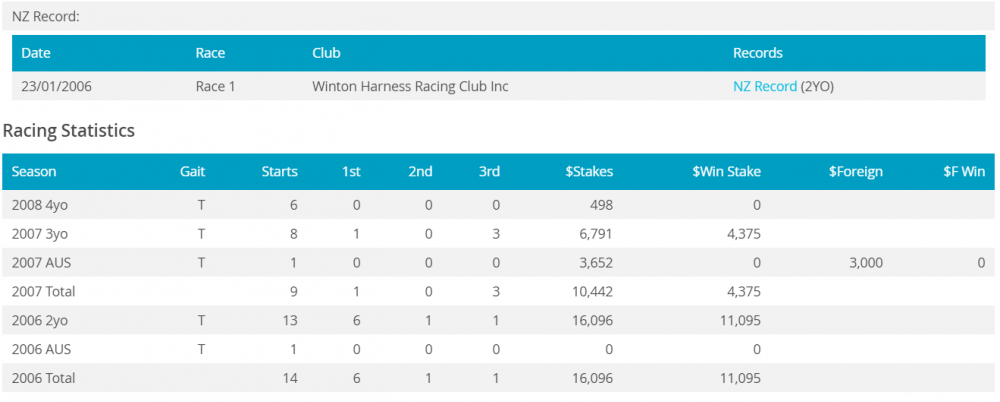Open the NZ Record link
Viewport: 1000px width, 402px height.
pos(764,86)
